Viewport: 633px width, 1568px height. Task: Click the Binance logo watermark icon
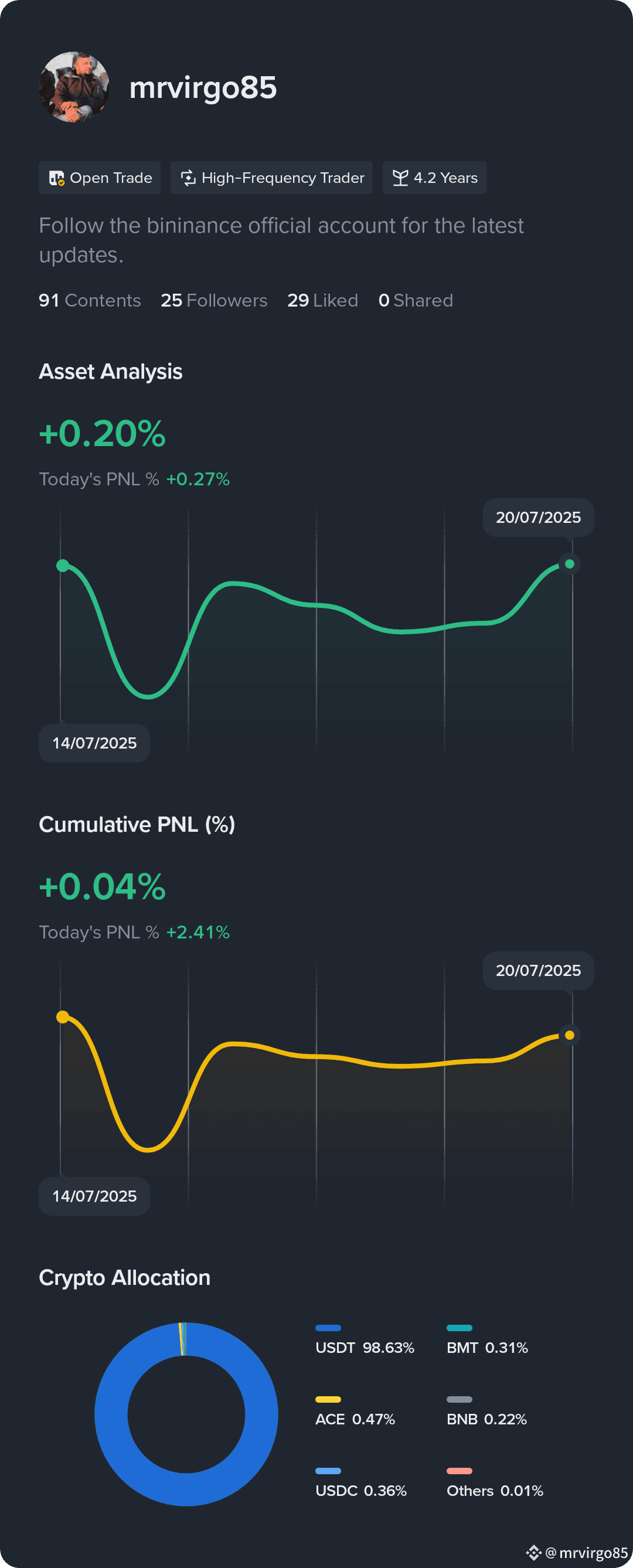534,1553
